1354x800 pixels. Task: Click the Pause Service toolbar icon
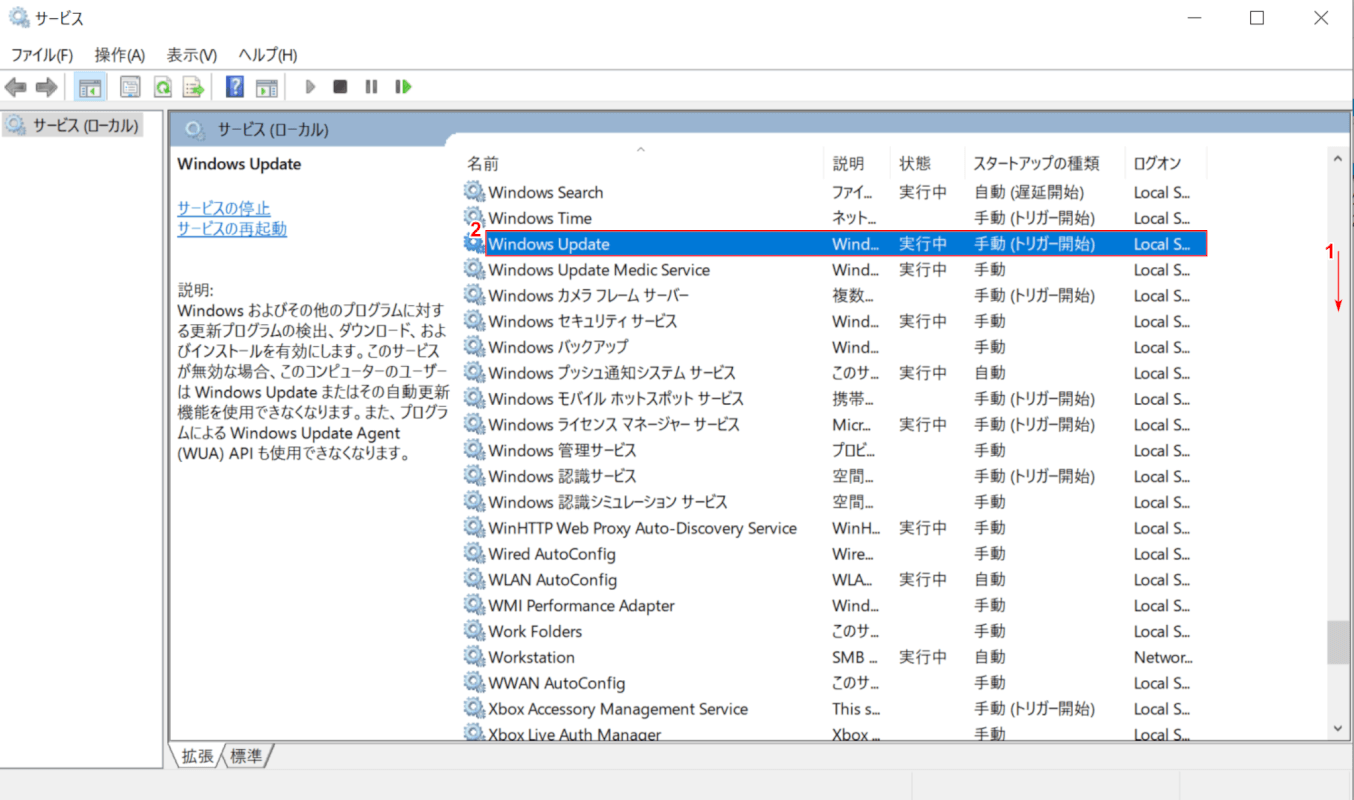coord(371,87)
